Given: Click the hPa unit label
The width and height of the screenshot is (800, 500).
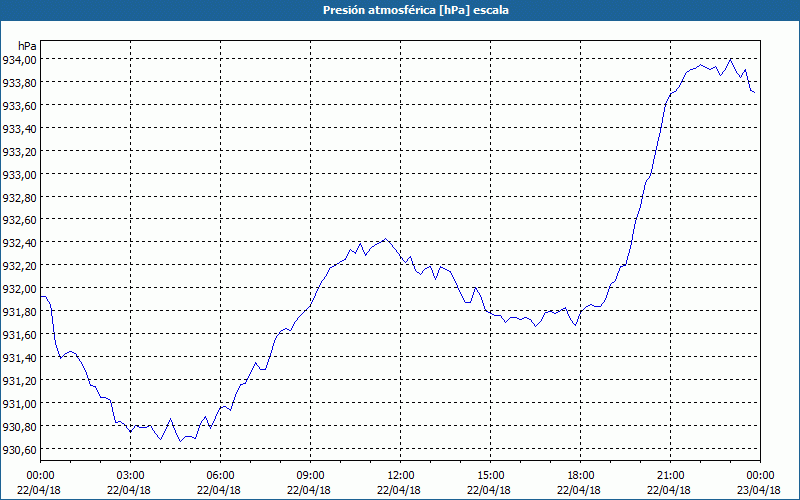Looking at the screenshot, I should [x=28, y=46].
